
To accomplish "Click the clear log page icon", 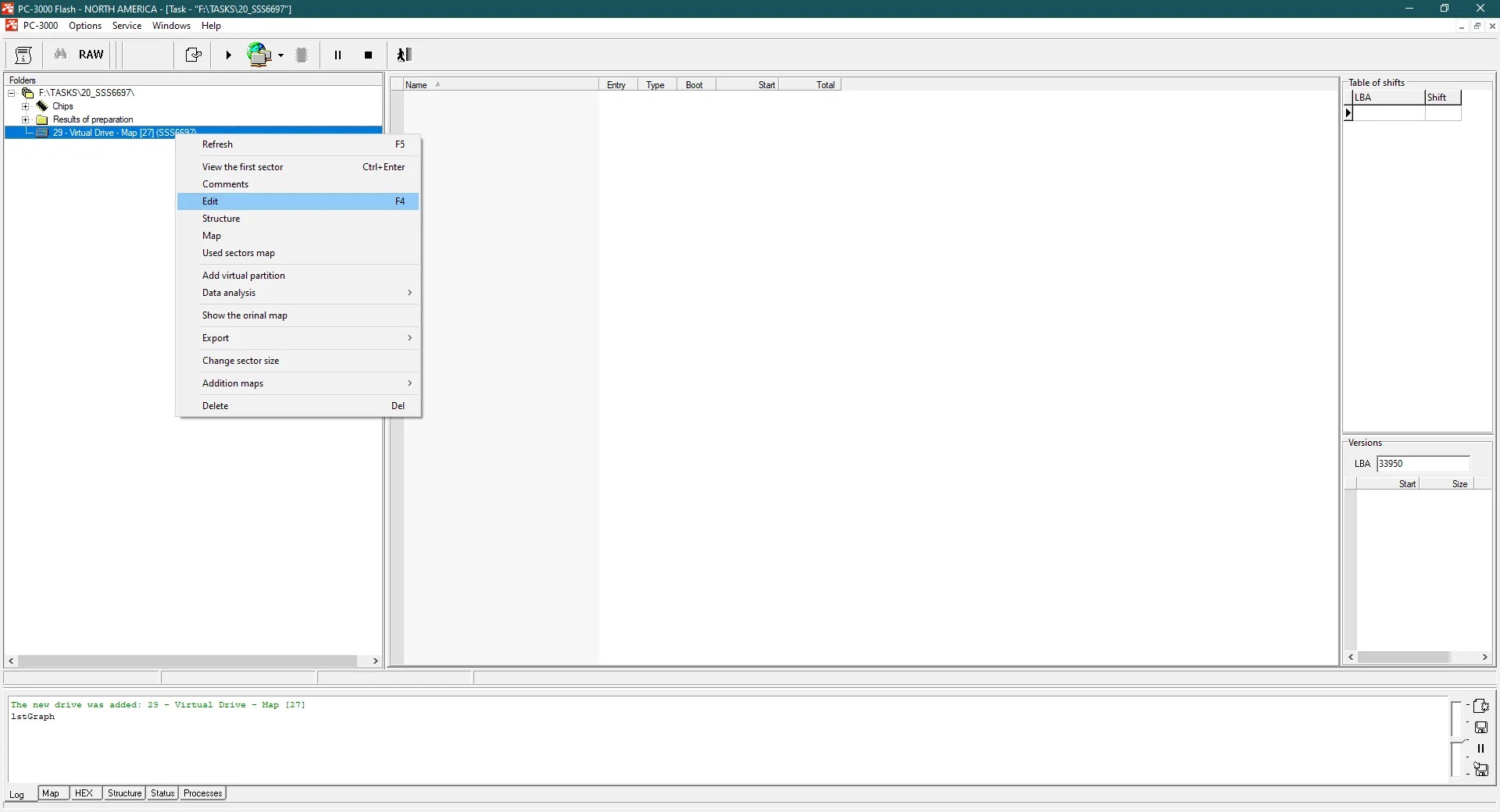I will click(x=1480, y=707).
